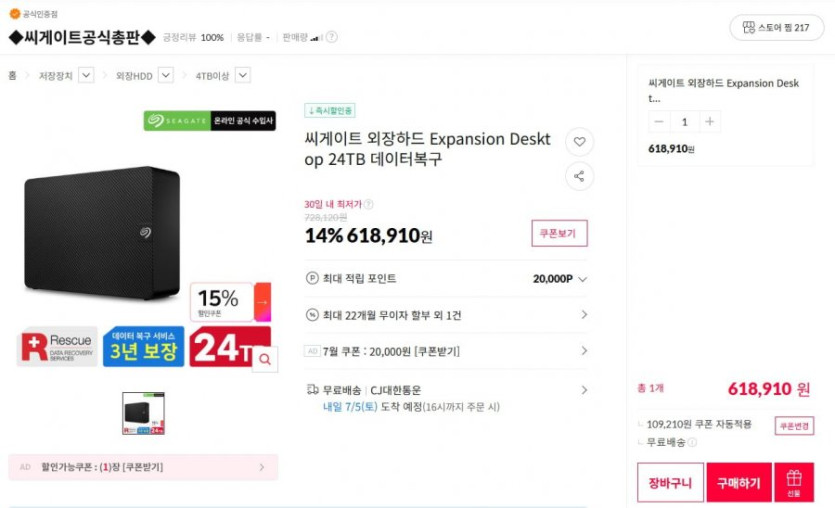Image resolution: width=835 pixels, height=508 pixels.
Task: Click the magnifier zoom icon on product image
Action: point(264,358)
